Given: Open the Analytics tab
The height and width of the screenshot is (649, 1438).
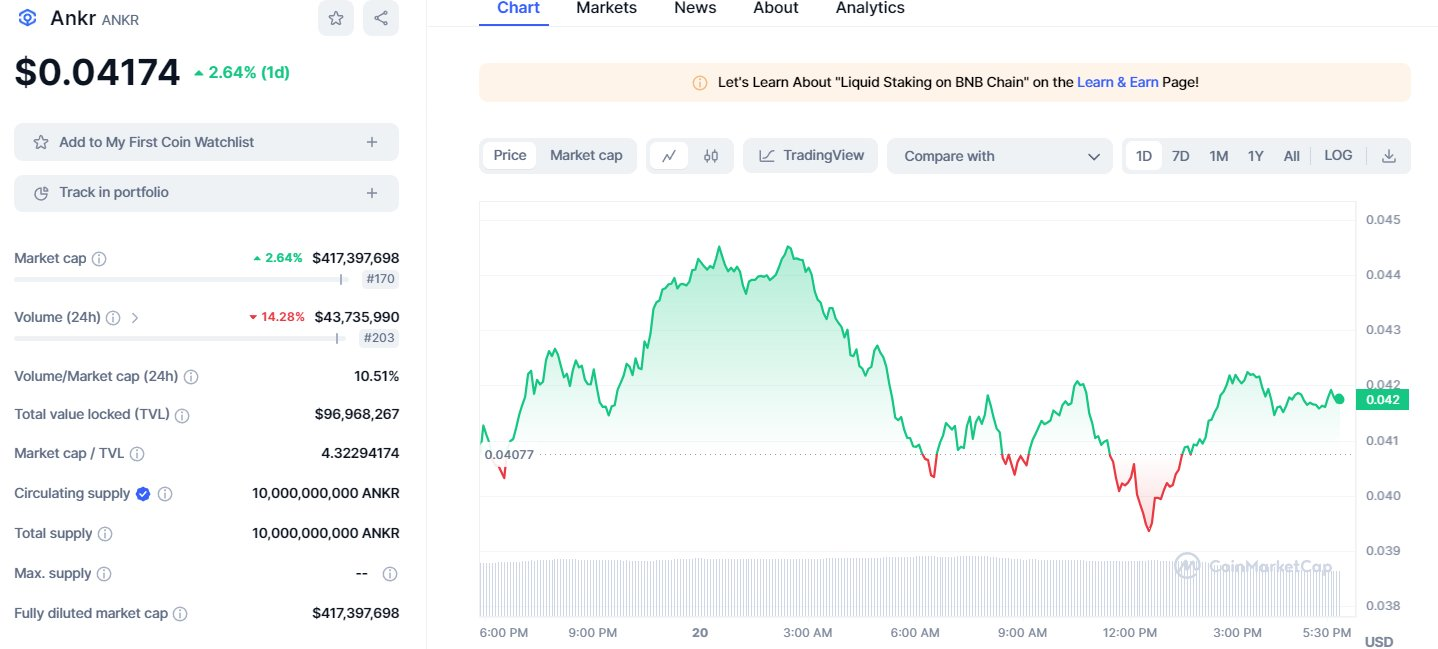Looking at the screenshot, I should [870, 8].
